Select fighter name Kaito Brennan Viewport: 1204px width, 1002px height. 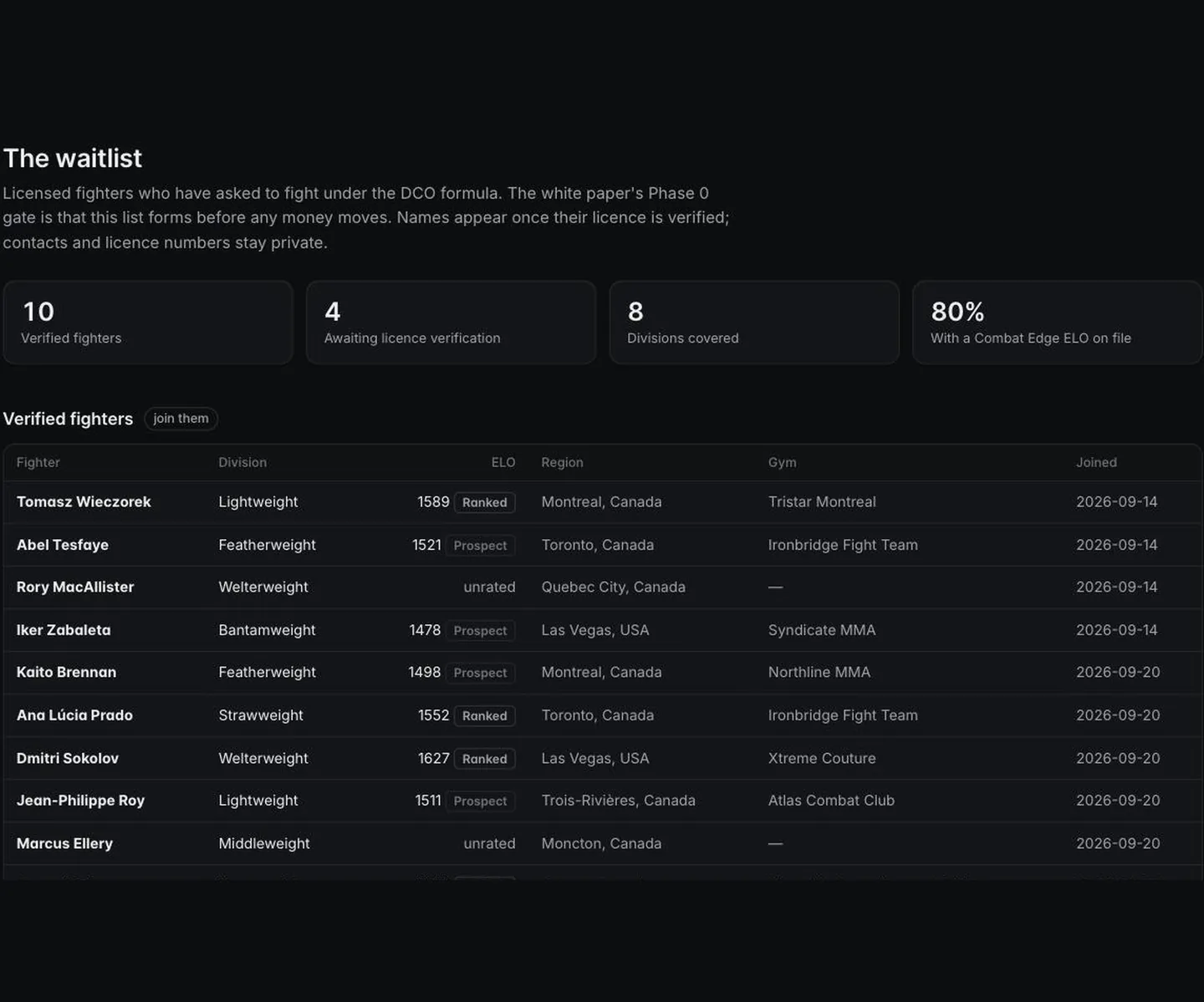tap(66, 673)
